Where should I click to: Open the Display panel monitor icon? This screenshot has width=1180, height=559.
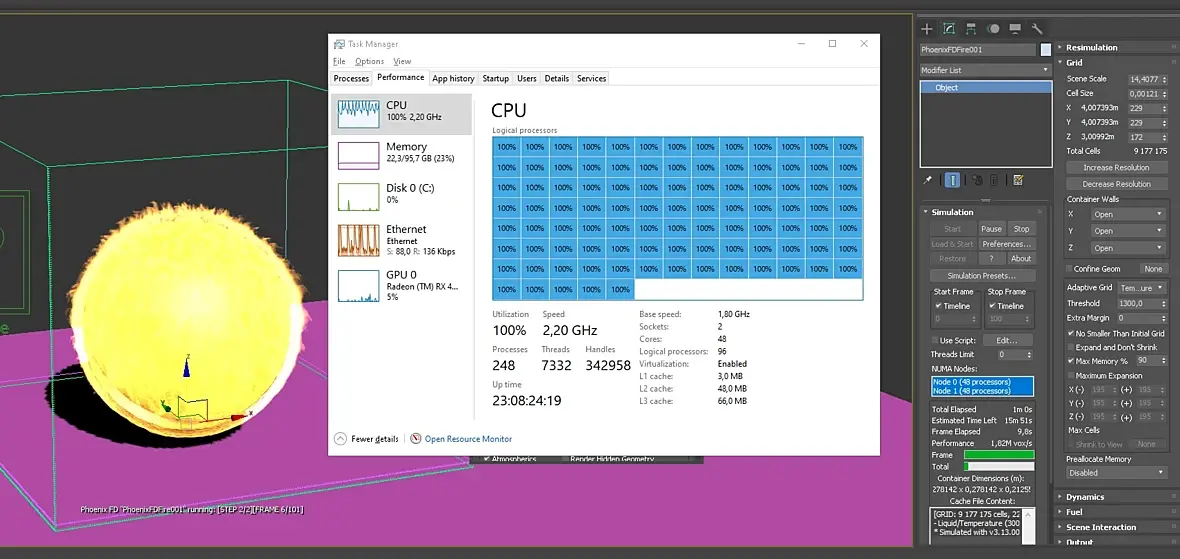click(x=1015, y=29)
